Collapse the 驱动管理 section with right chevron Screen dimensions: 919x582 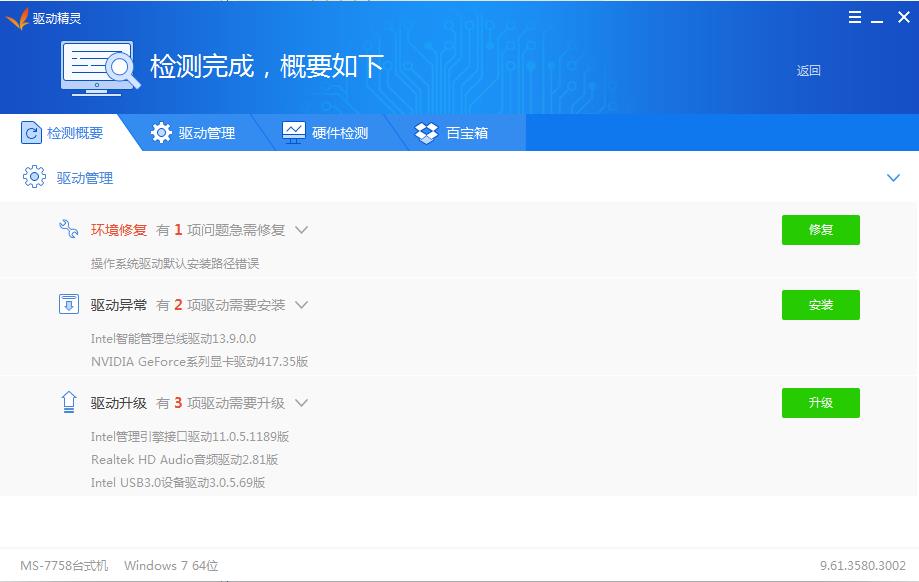pyautogui.click(x=893, y=178)
